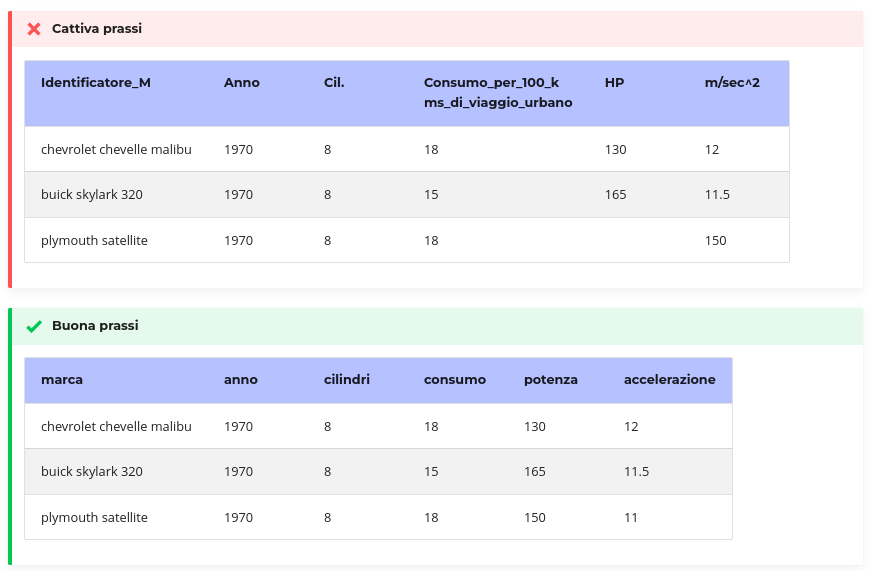Click the cilindri column header
The height and width of the screenshot is (571, 874).
347,380
